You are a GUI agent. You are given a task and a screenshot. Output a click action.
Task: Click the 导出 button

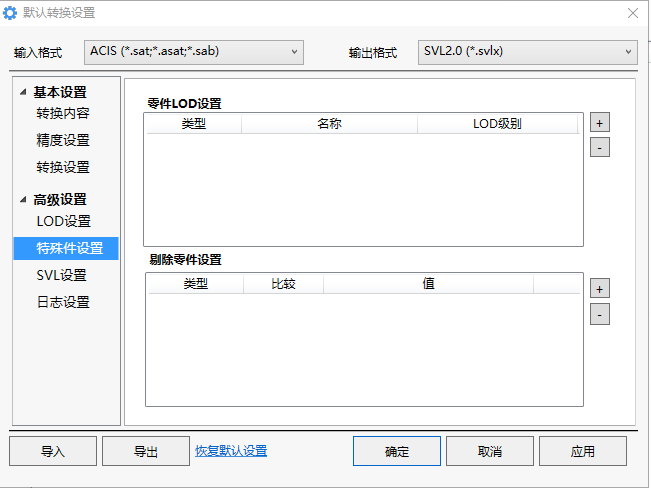[146, 451]
